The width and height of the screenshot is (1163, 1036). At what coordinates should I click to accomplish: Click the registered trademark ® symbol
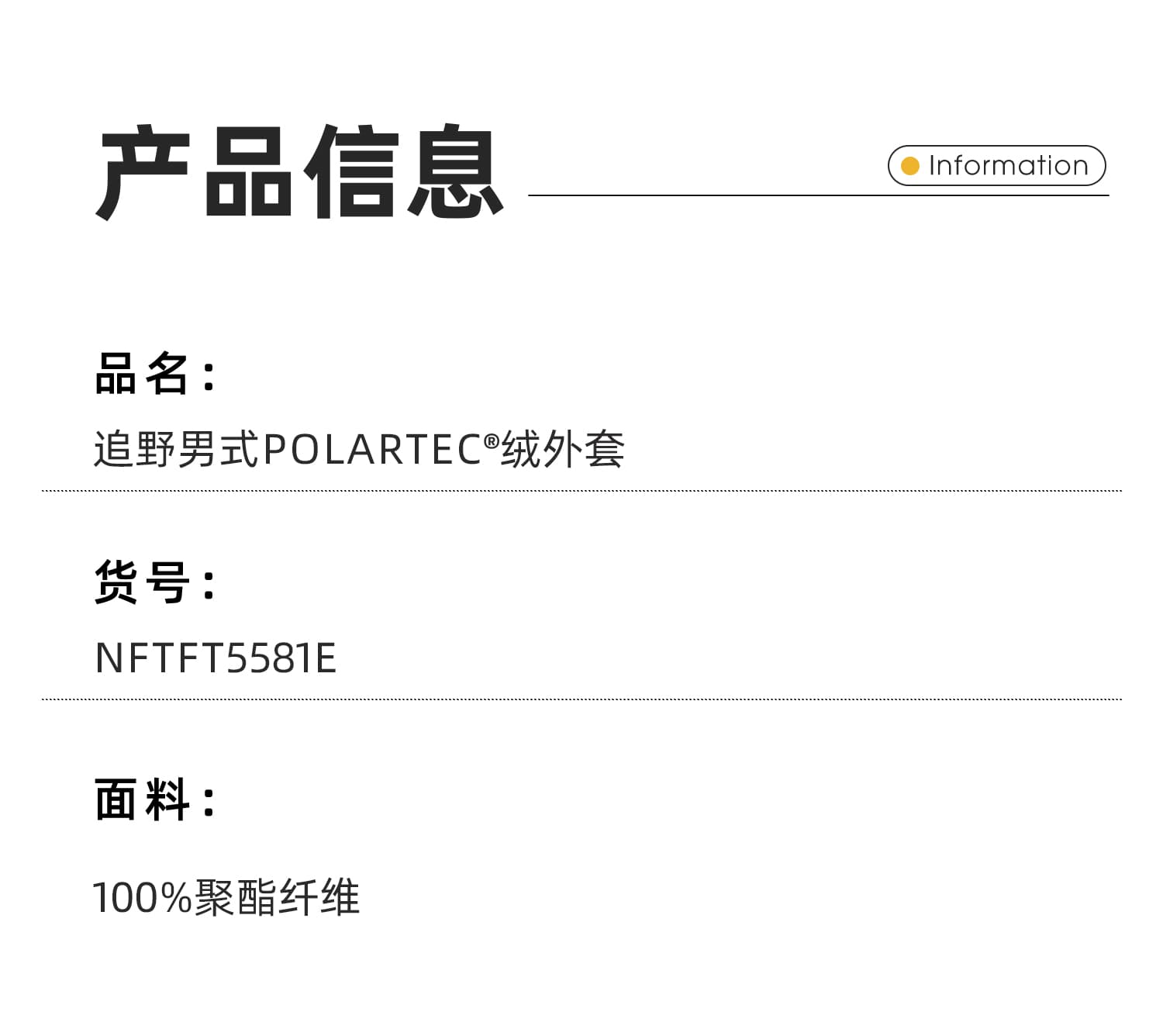tap(492, 442)
